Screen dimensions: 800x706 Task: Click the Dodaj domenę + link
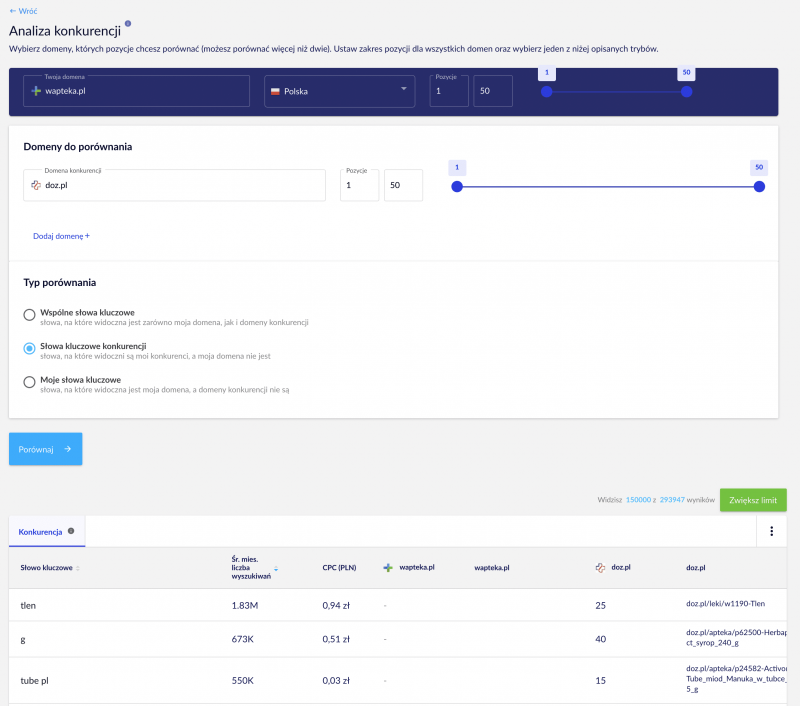61,236
